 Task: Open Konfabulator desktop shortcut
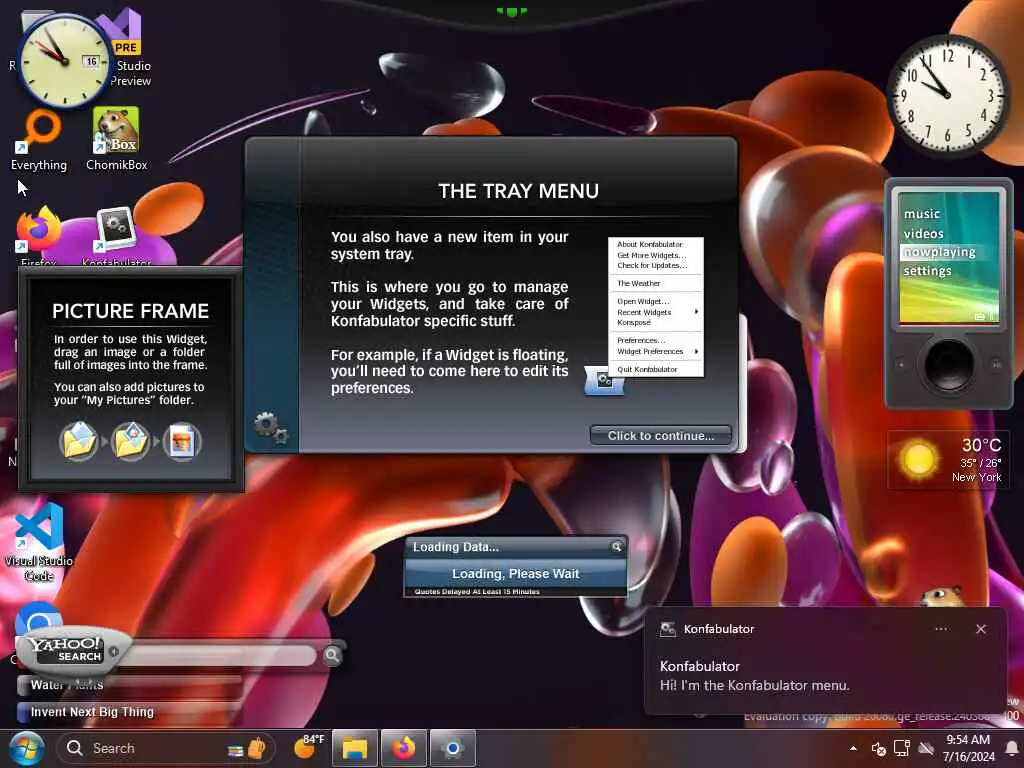coord(116,235)
